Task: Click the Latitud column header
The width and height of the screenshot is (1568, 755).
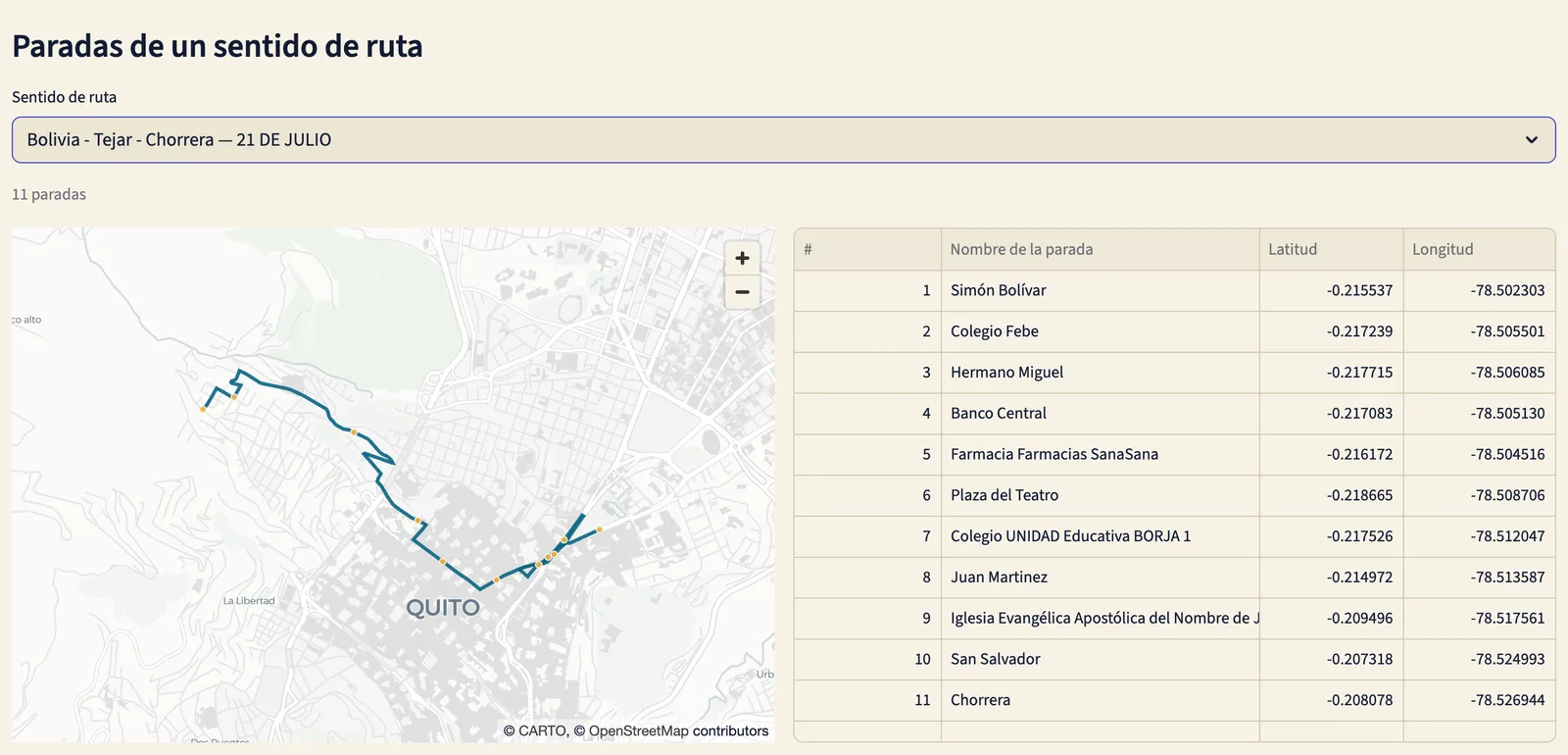Action: [1331, 249]
